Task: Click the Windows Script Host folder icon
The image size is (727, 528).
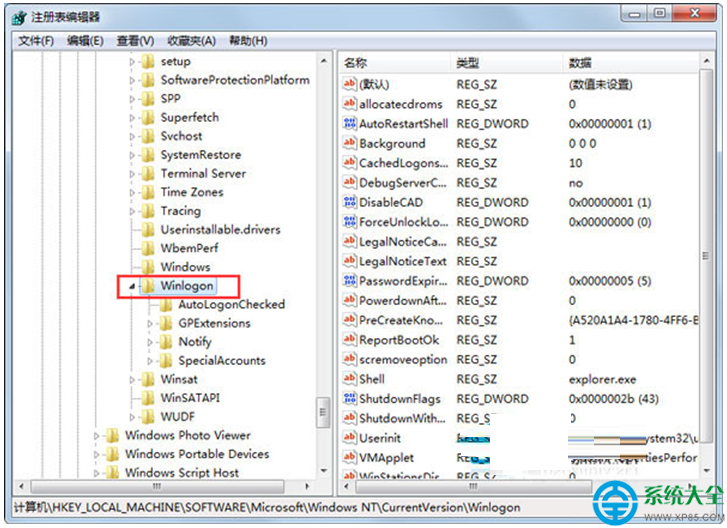Action: click(x=112, y=472)
